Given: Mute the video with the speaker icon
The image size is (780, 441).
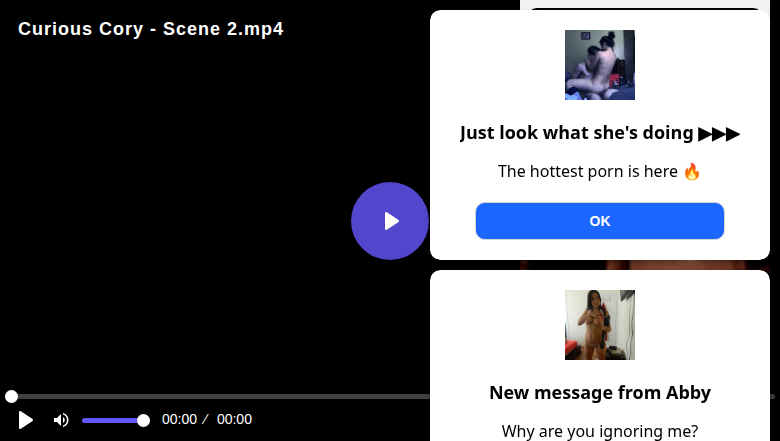Looking at the screenshot, I should point(61,420).
